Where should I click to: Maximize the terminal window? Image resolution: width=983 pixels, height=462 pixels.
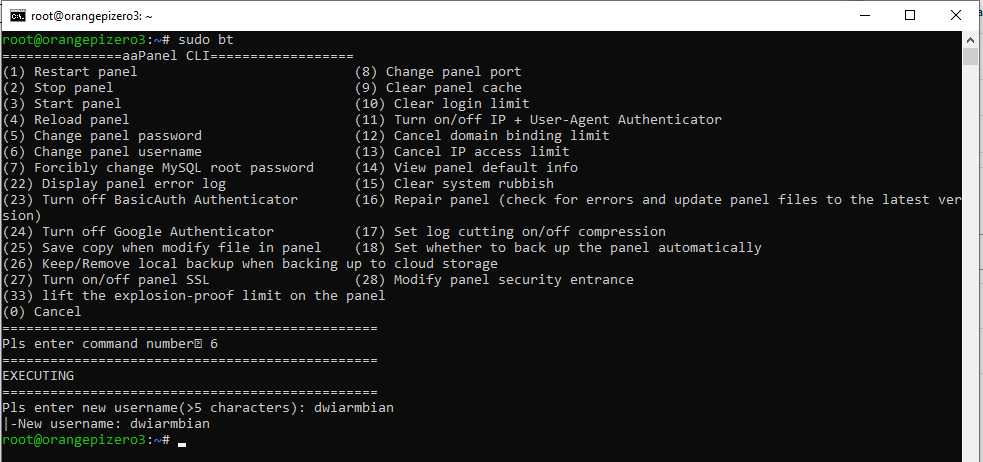click(x=910, y=15)
